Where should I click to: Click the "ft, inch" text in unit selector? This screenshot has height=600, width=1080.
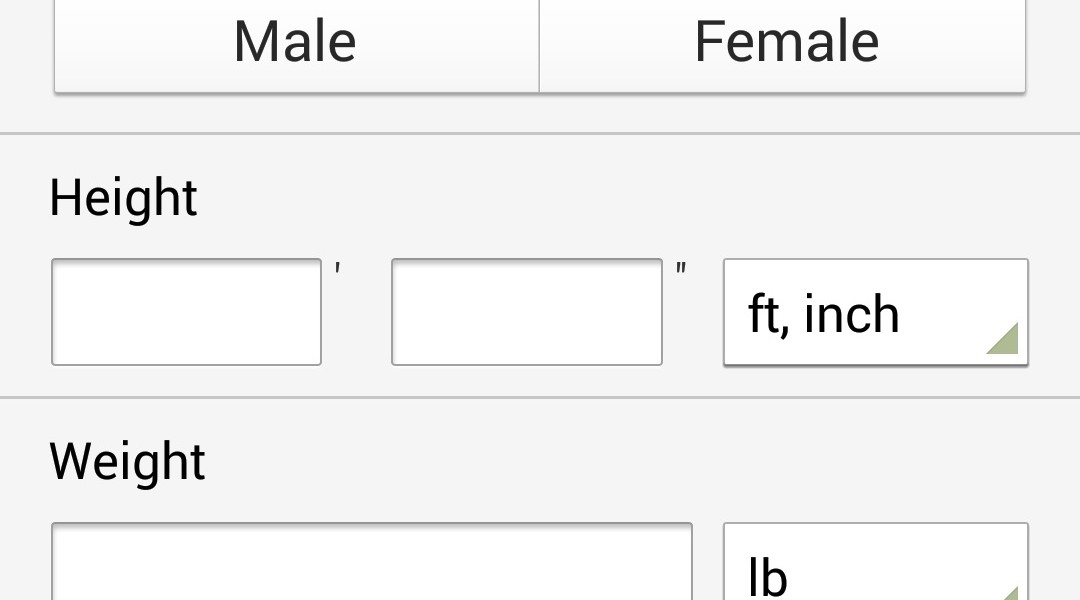(x=824, y=314)
